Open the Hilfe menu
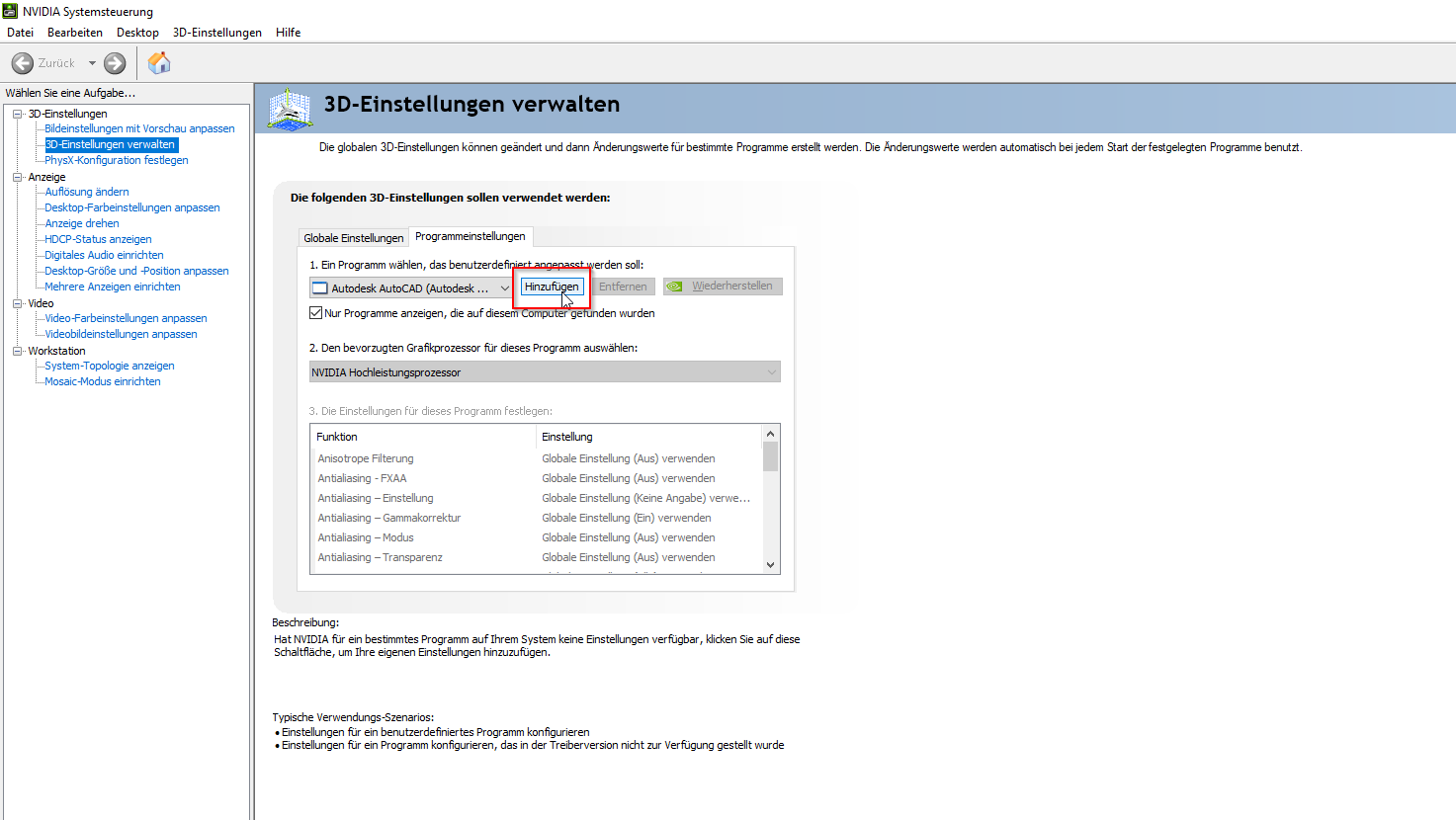Screen dimensions: 1456x820 pos(288,33)
